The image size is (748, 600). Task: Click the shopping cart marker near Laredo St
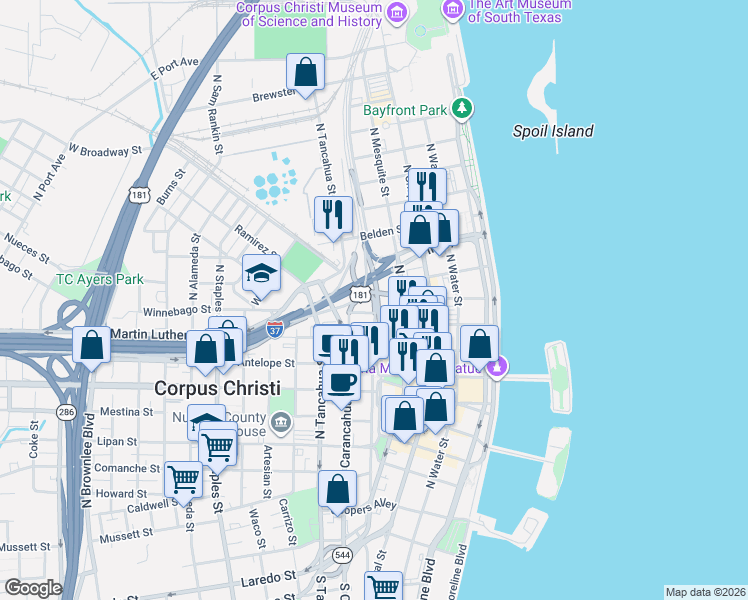point(384,586)
